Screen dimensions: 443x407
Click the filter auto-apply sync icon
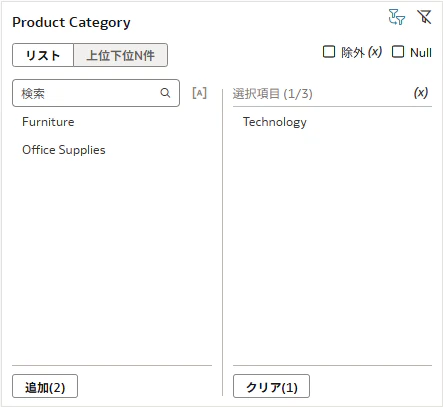click(397, 17)
